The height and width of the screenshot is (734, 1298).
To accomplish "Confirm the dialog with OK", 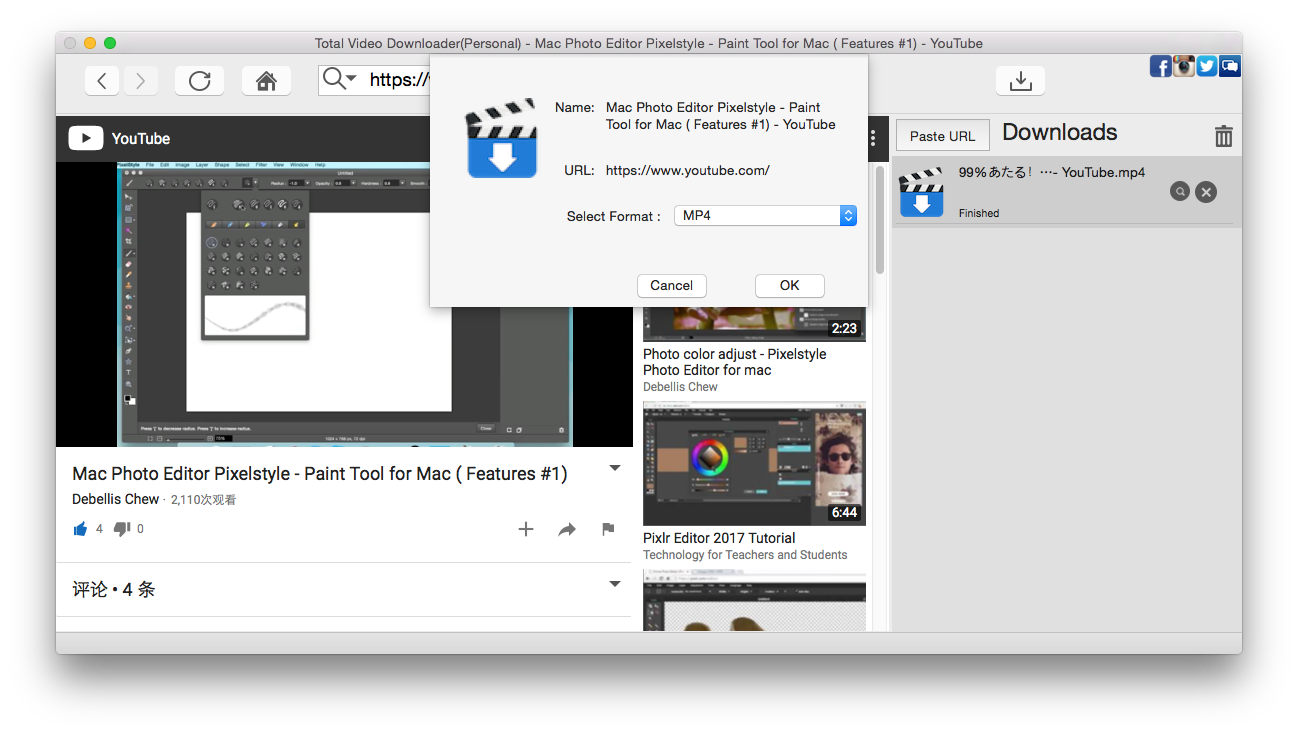I will 789,286.
